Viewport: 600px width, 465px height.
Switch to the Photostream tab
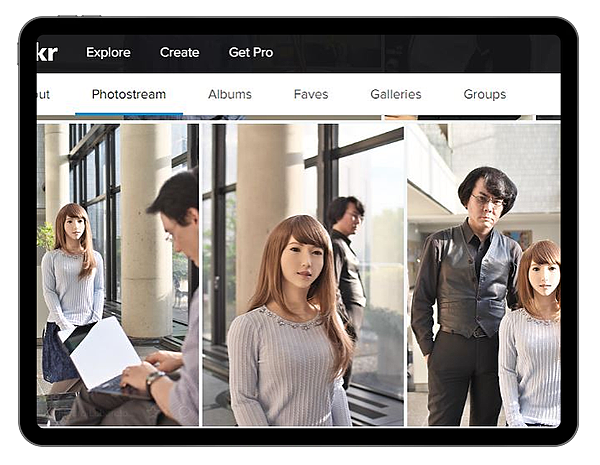(x=129, y=94)
